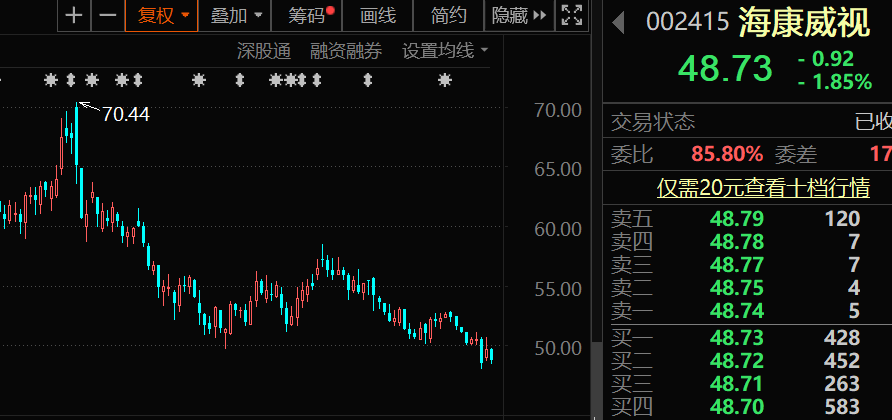Click the 买一 volume 428
The image size is (892, 420).
pos(842,338)
